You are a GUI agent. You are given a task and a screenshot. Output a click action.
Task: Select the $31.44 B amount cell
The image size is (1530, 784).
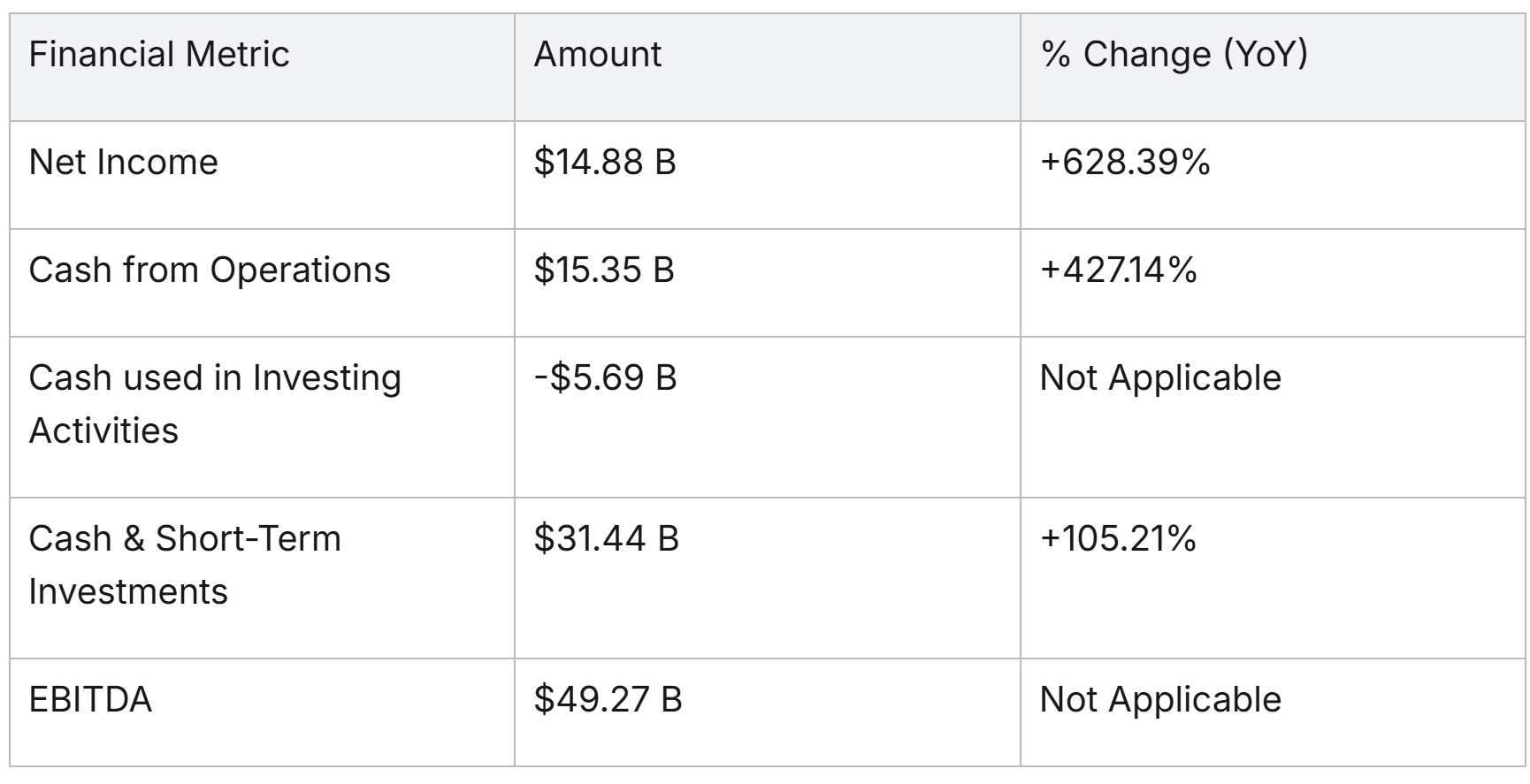[x=606, y=539]
